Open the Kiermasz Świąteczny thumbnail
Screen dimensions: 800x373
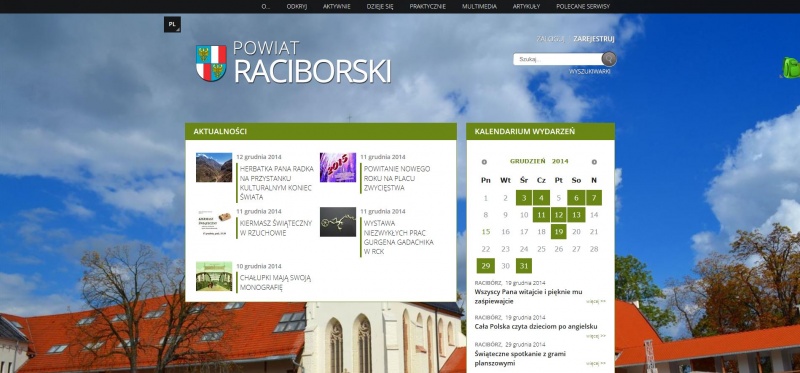click(214, 222)
